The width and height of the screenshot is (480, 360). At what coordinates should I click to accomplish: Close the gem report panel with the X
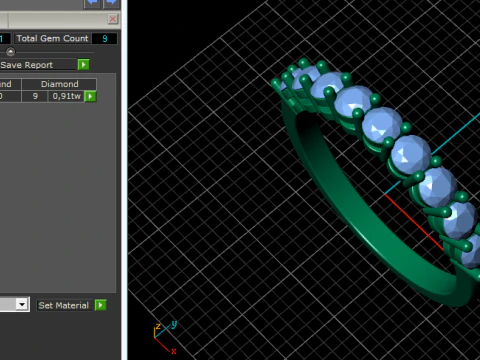coord(113,19)
